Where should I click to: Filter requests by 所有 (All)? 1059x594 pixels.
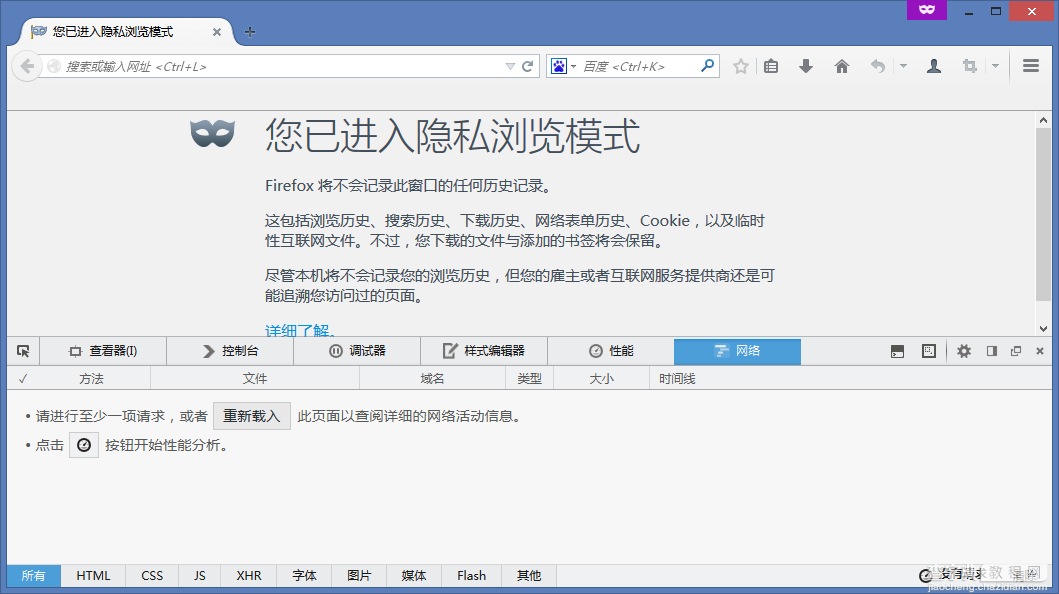coord(34,576)
